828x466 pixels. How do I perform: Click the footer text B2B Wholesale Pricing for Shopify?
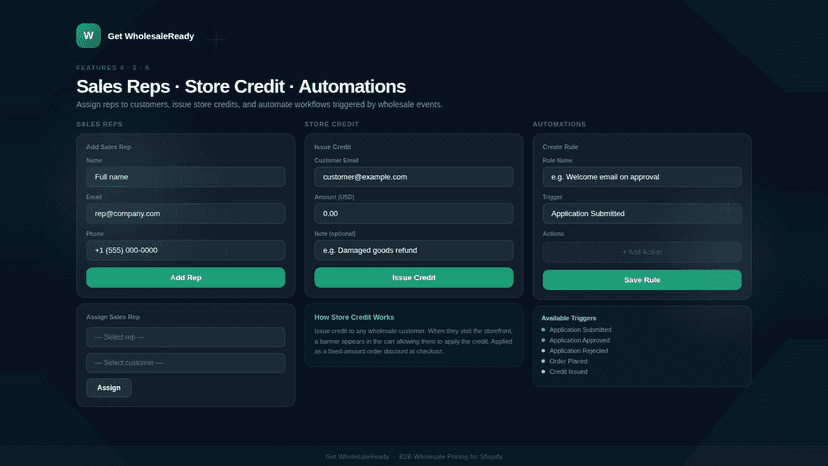coord(450,456)
